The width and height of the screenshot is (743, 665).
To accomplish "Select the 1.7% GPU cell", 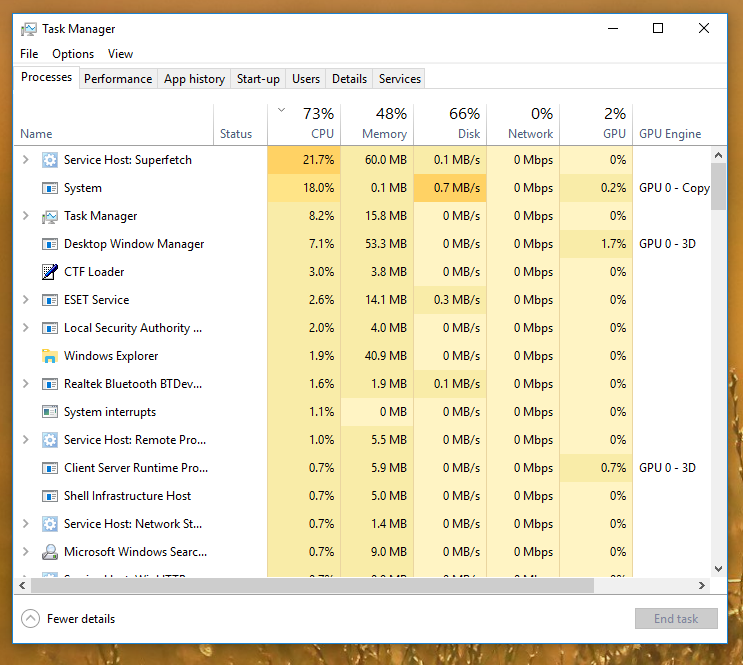I will point(596,244).
